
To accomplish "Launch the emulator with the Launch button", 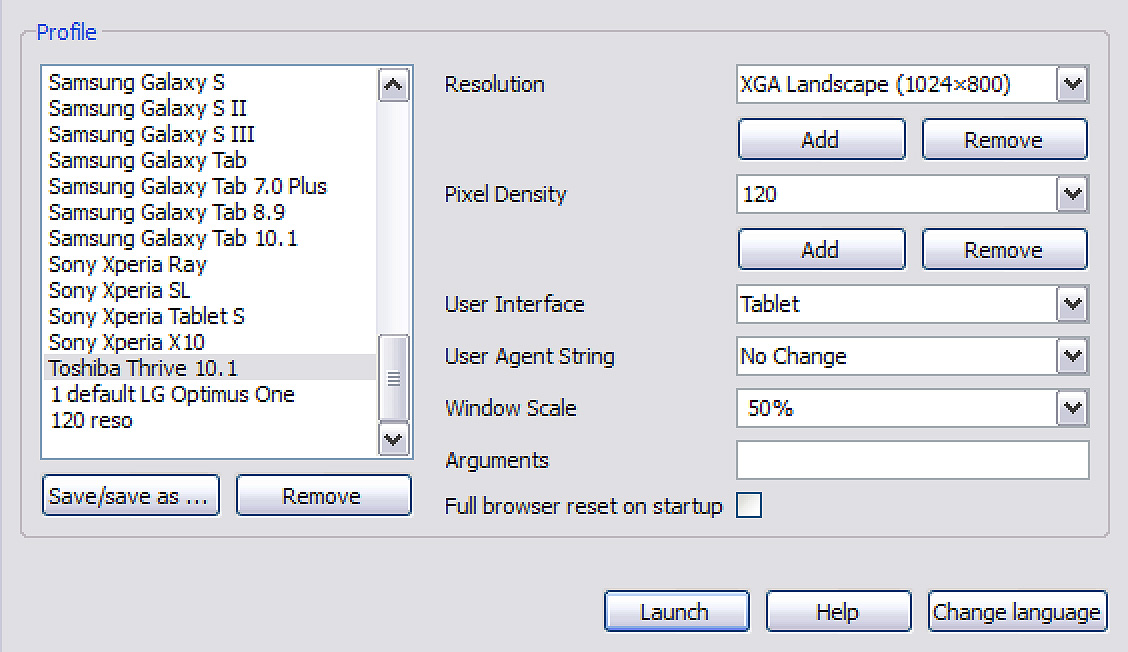I will coord(676,612).
